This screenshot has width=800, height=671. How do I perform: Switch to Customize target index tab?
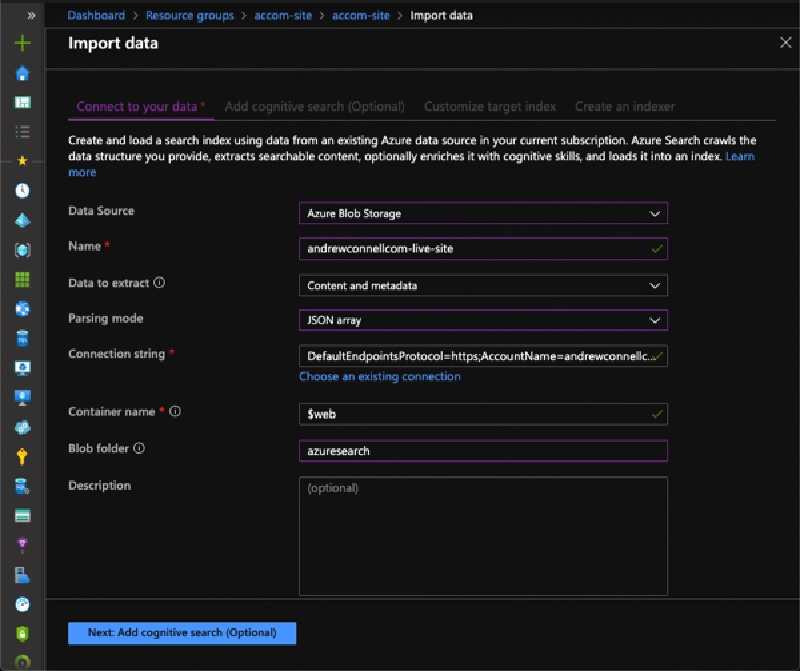(490, 106)
